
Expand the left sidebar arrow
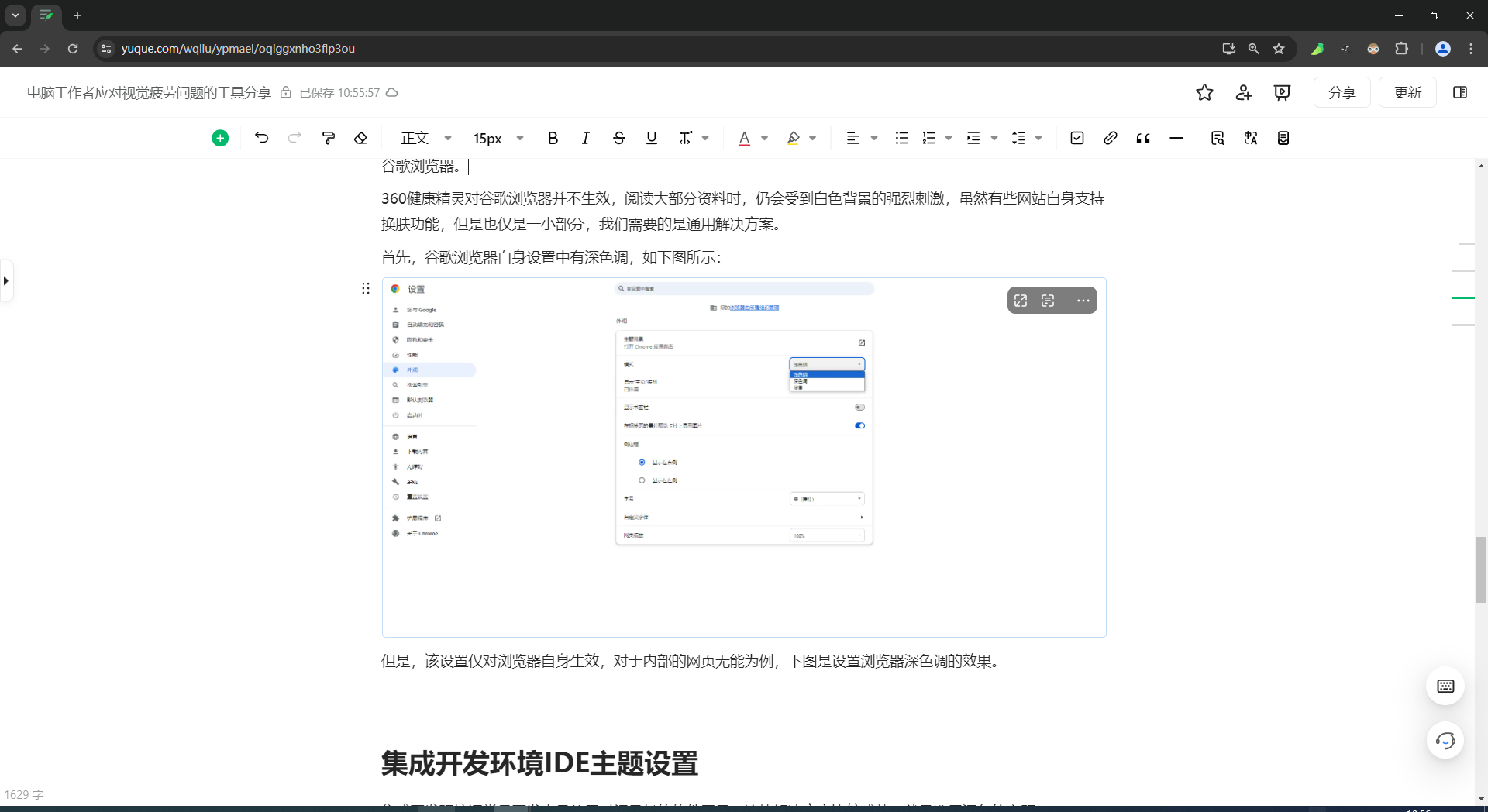pos(6,280)
